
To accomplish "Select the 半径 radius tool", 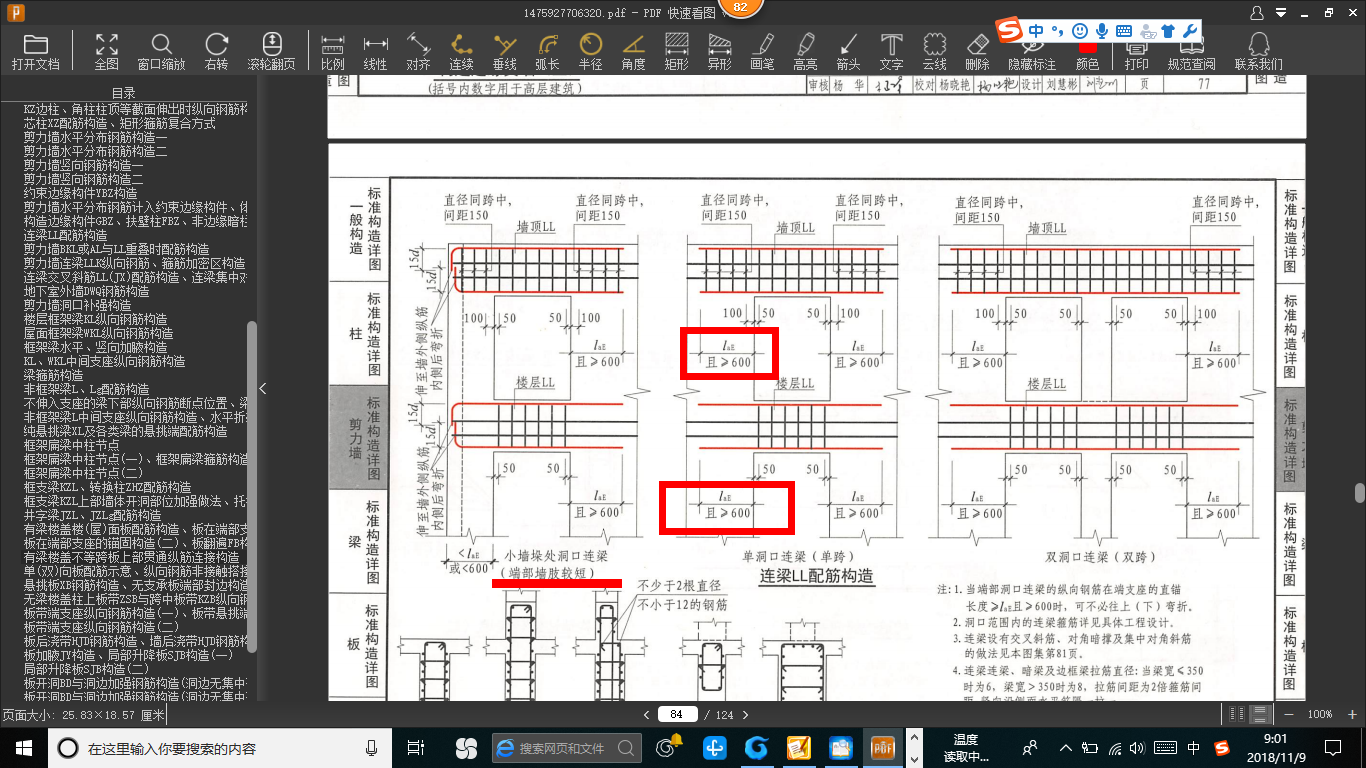I will (x=591, y=51).
